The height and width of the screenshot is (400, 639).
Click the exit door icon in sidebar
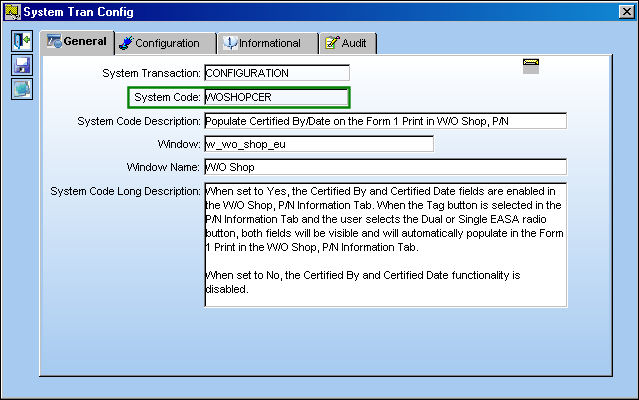coord(22,41)
